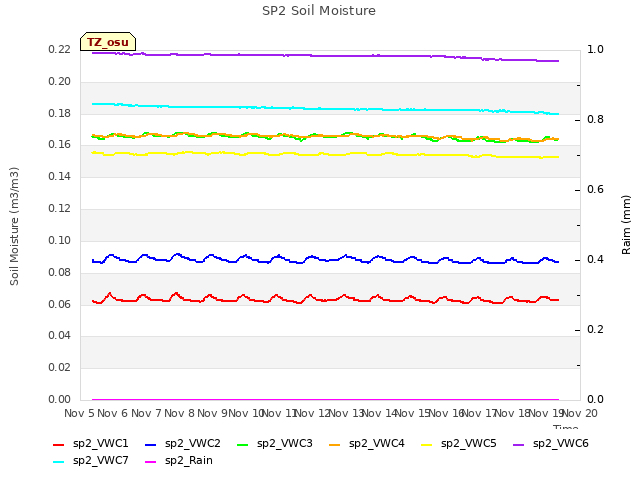
Task: Toggle the sp2_VWC4 legend entry
Action: (x=367, y=444)
